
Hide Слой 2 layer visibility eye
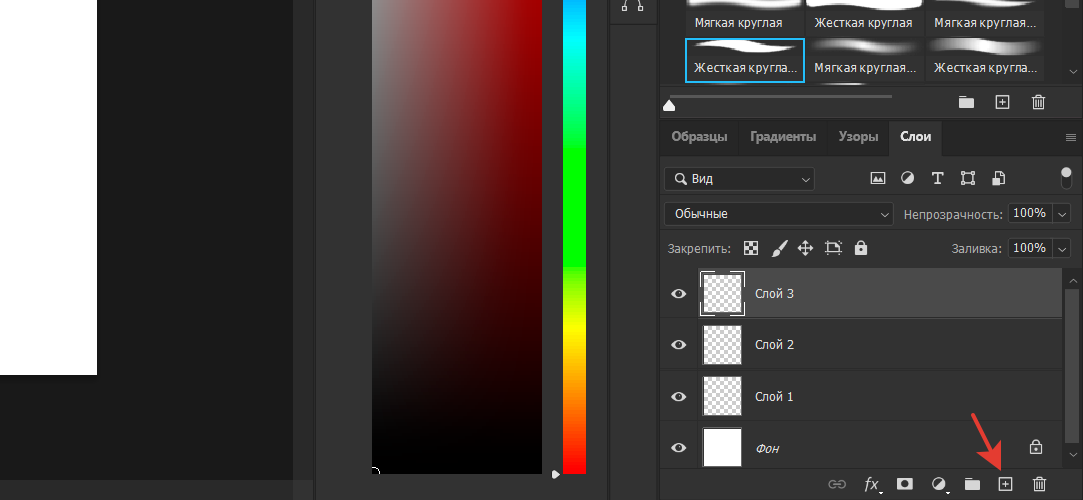click(679, 345)
